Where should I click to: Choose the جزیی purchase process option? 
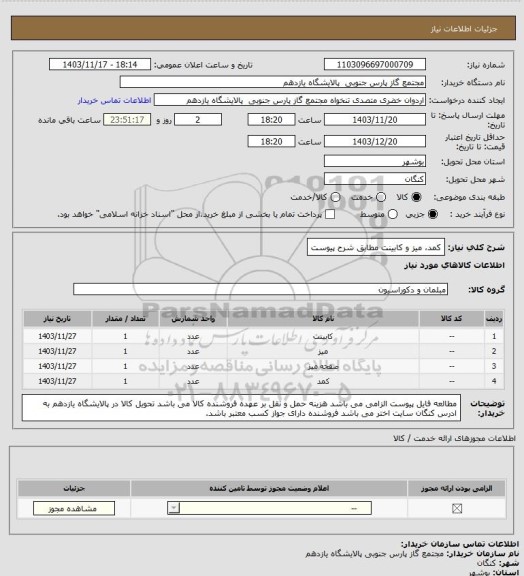pos(433,214)
